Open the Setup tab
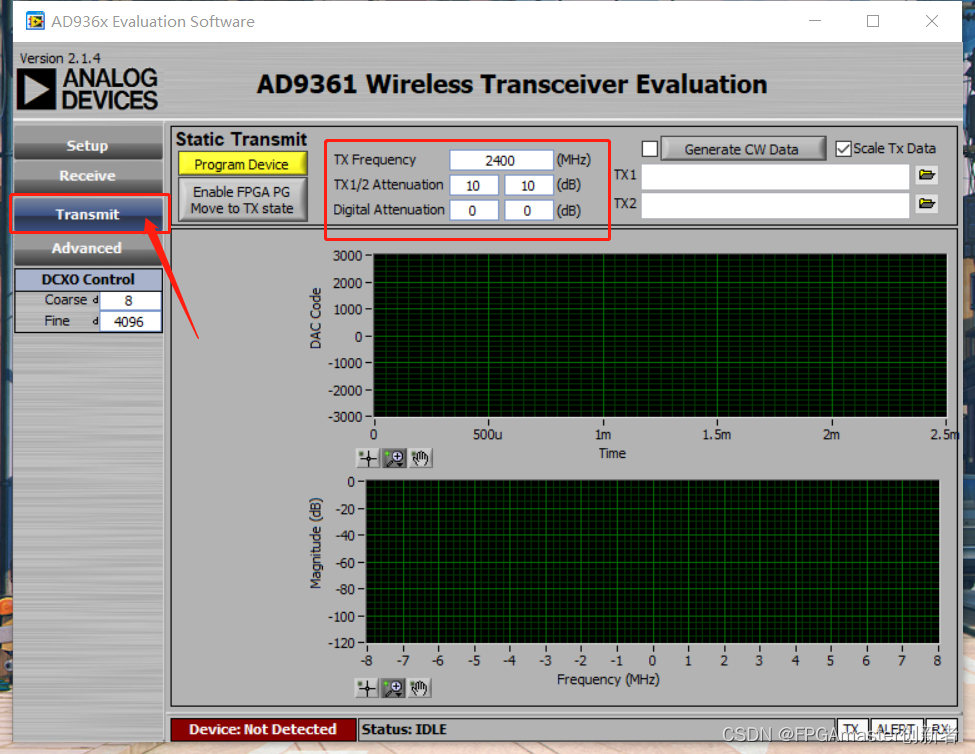The width and height of the screenshot is (975, 754). coord(88,145)
